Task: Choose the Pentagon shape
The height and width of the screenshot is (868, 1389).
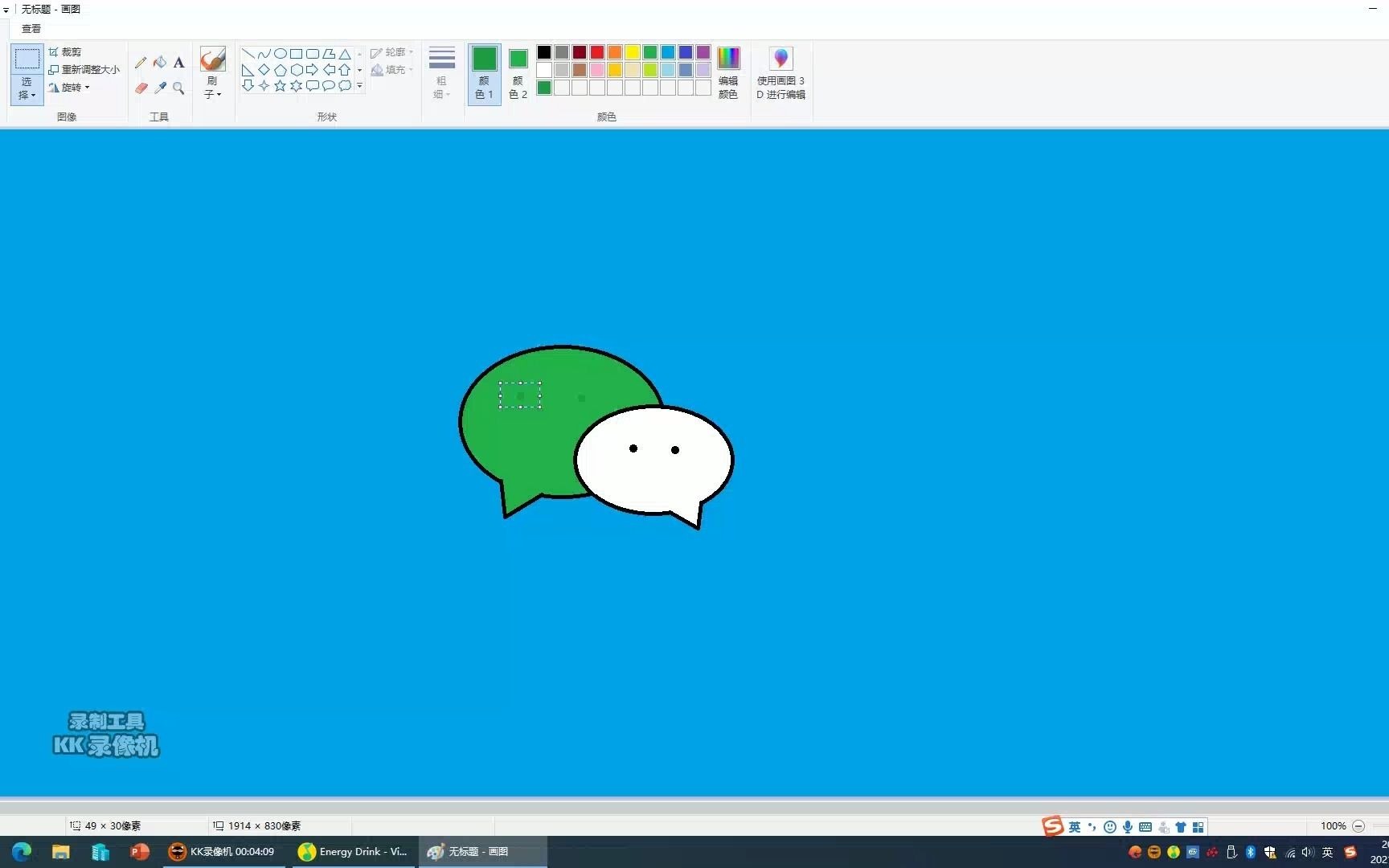Action: click(280, 70)
